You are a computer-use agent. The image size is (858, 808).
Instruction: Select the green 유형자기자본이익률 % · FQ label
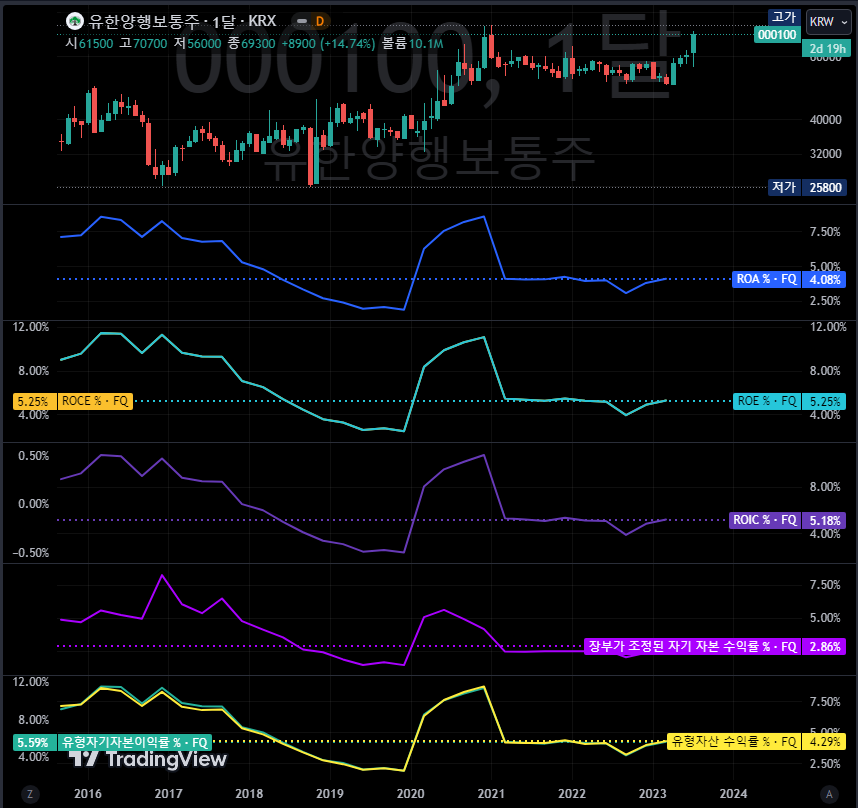pos(135,742)
